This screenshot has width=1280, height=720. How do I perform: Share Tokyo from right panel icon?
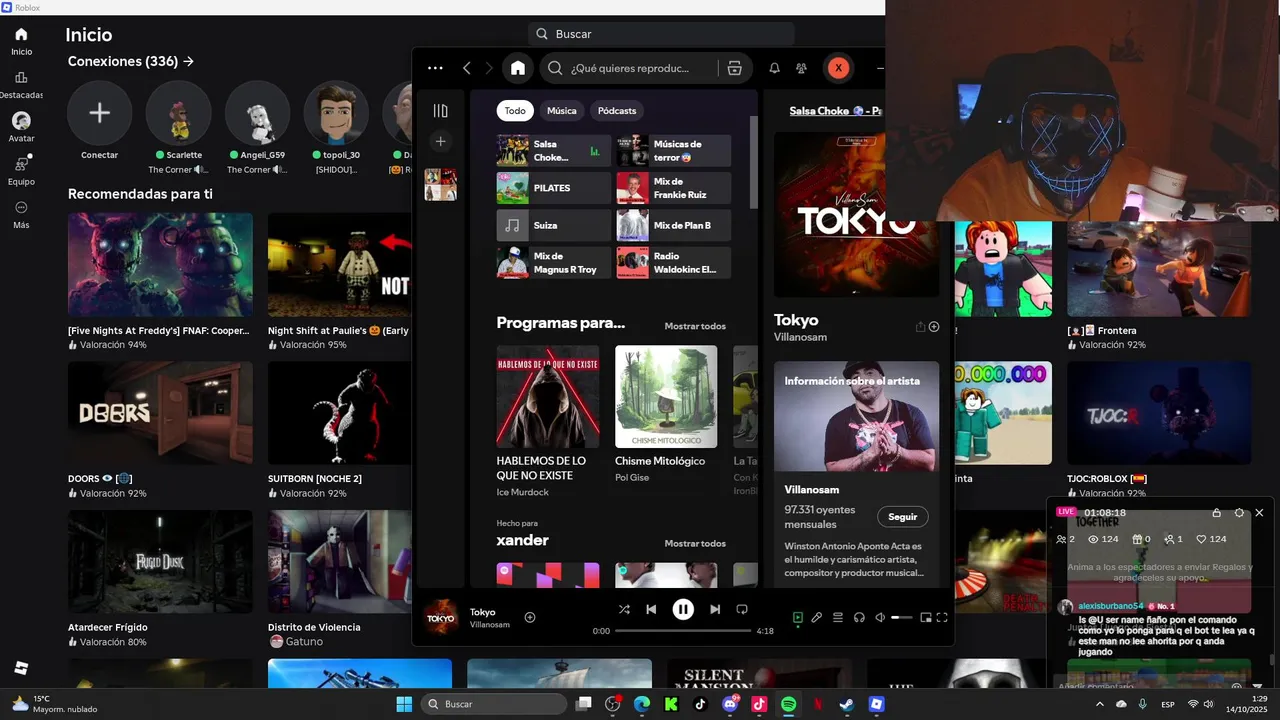point(920,327)
